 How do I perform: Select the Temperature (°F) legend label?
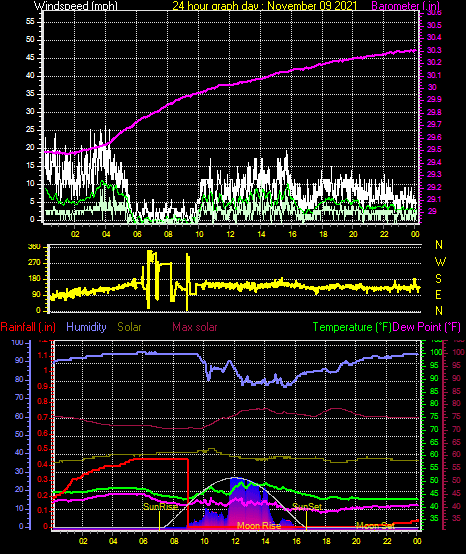[x=352, y=327]
